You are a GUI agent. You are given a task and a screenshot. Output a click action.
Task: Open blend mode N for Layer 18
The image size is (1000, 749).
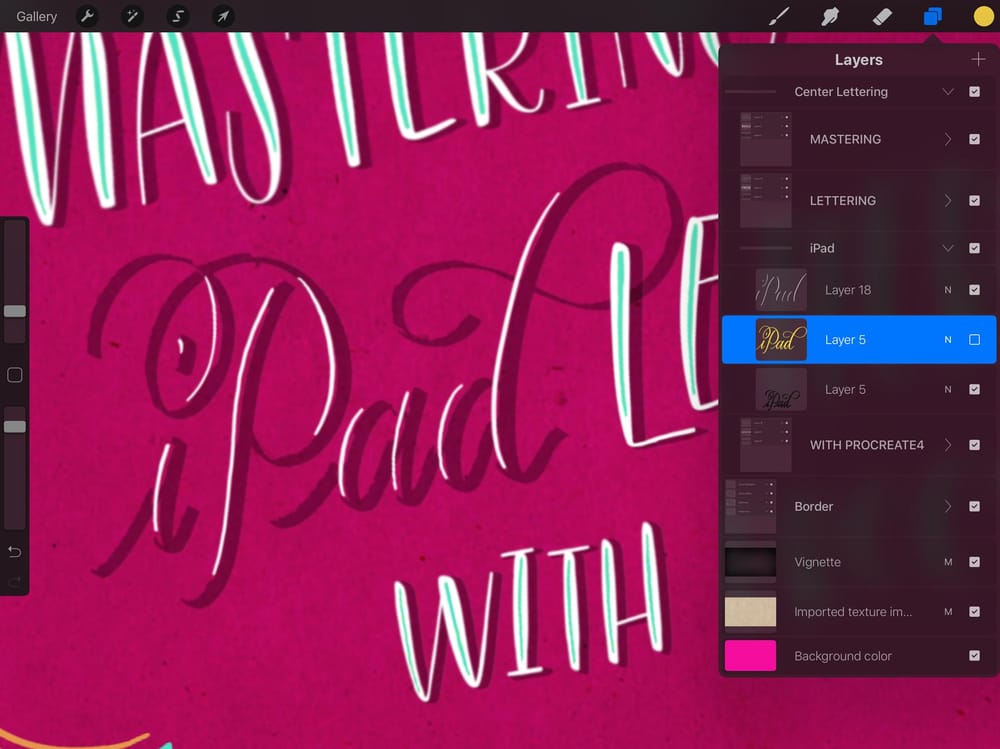coord(948,290)
